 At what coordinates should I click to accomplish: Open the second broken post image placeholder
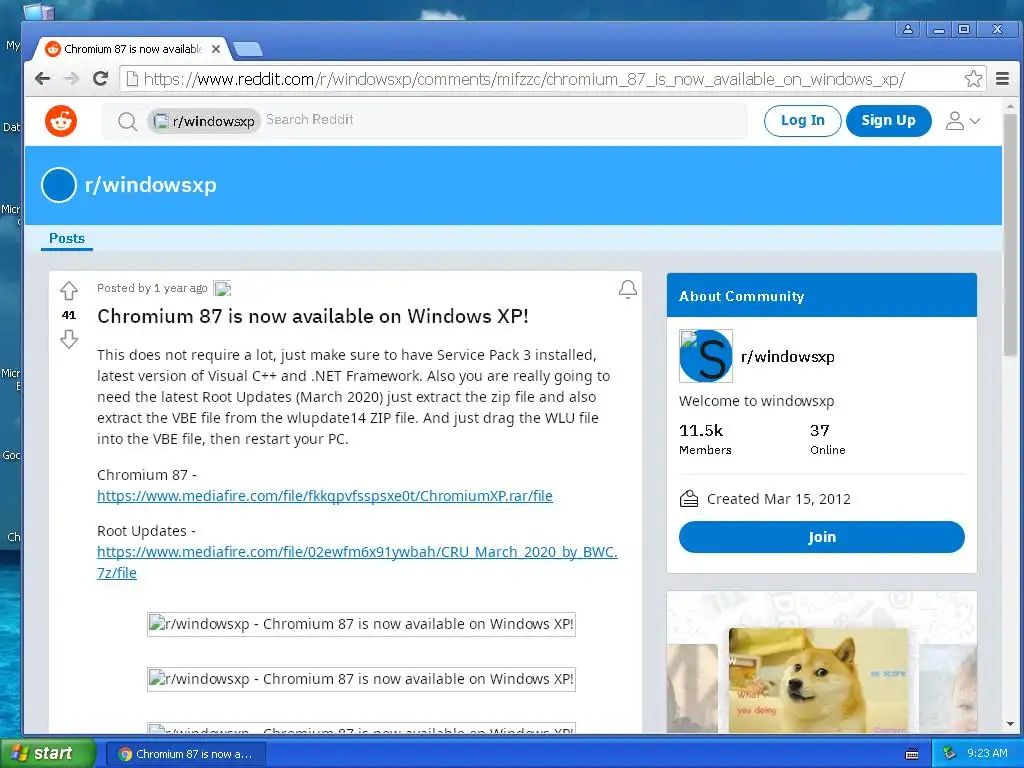tap(361, 679)
